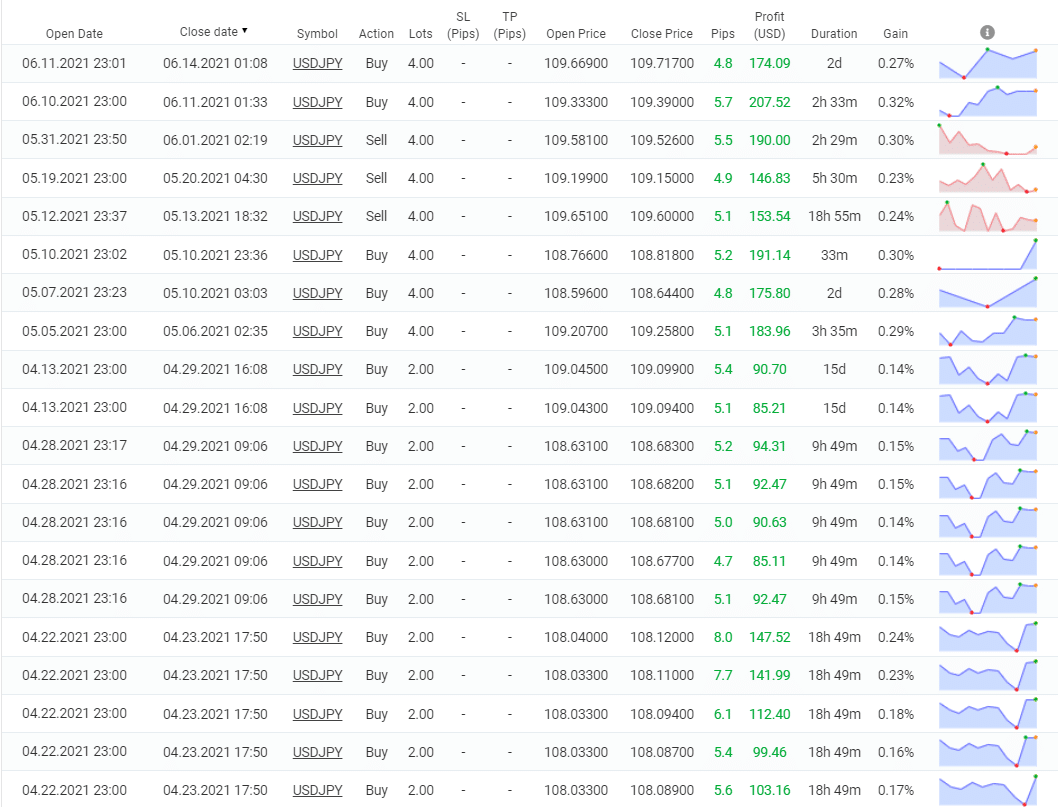Sort by Profit (USD) column header

[x=769, y=25]
